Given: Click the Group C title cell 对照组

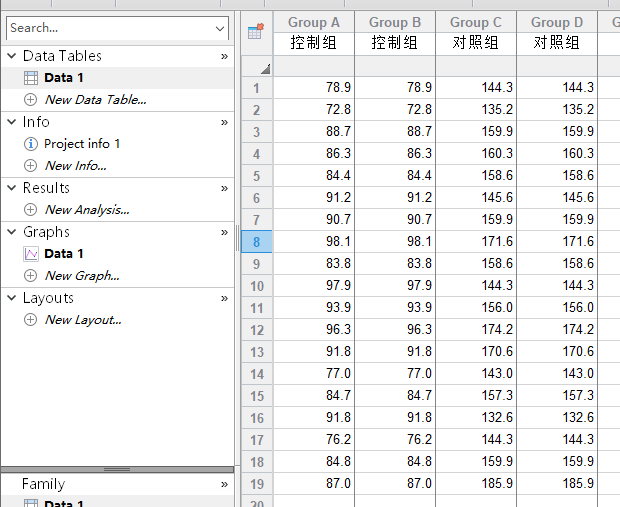Looking at the screenshot, I should click(476, 43).
